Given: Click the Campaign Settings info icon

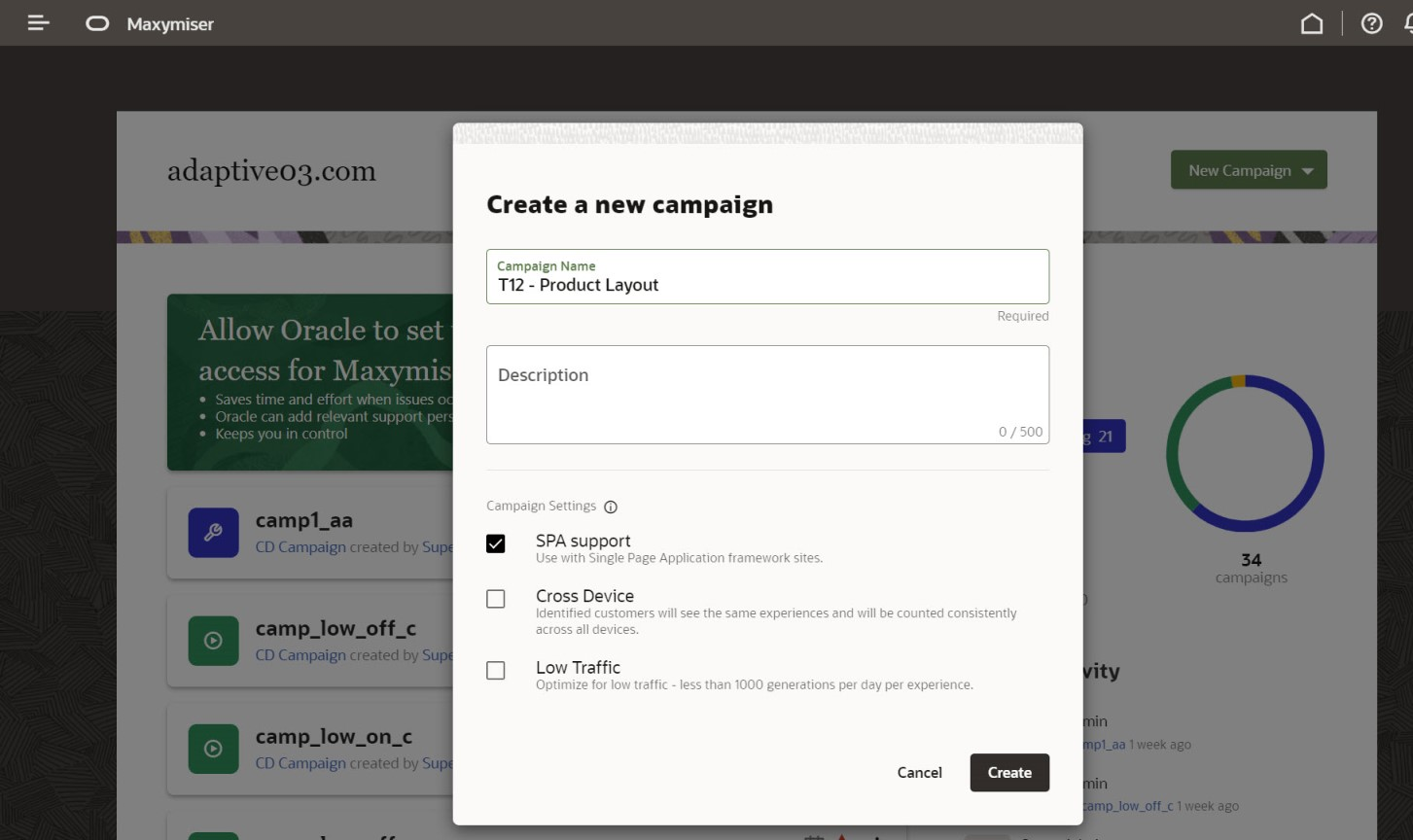Looking at the screenshot, I should coord(611,507).
